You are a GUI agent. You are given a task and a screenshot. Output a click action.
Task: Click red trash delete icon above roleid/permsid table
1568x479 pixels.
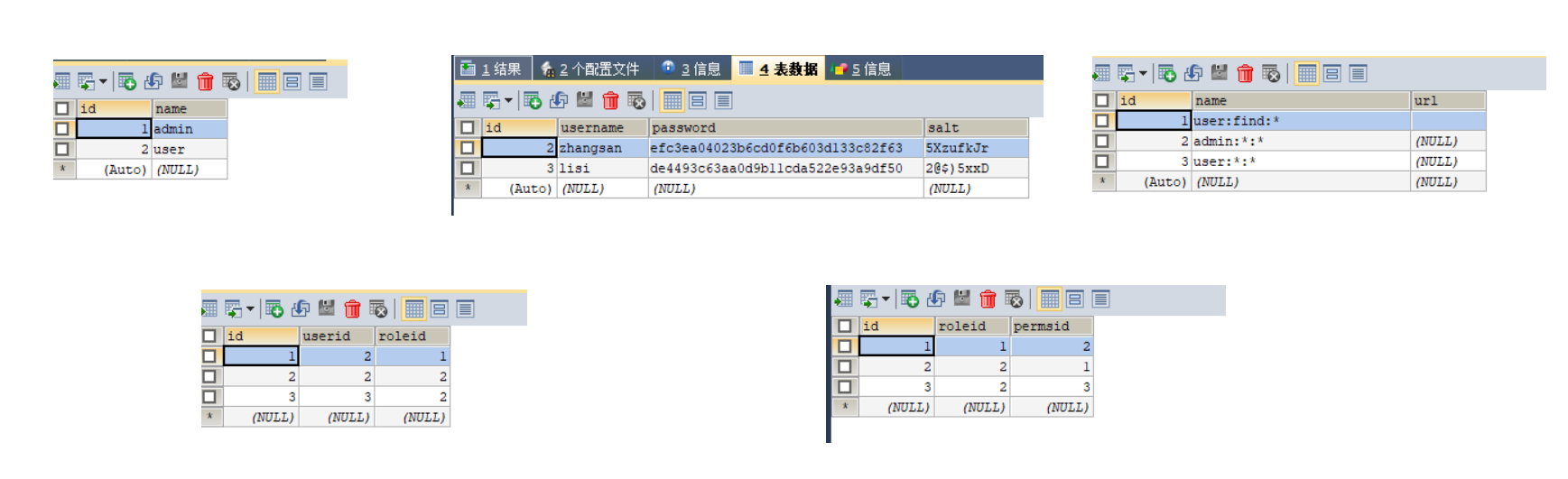click(988, 299)
